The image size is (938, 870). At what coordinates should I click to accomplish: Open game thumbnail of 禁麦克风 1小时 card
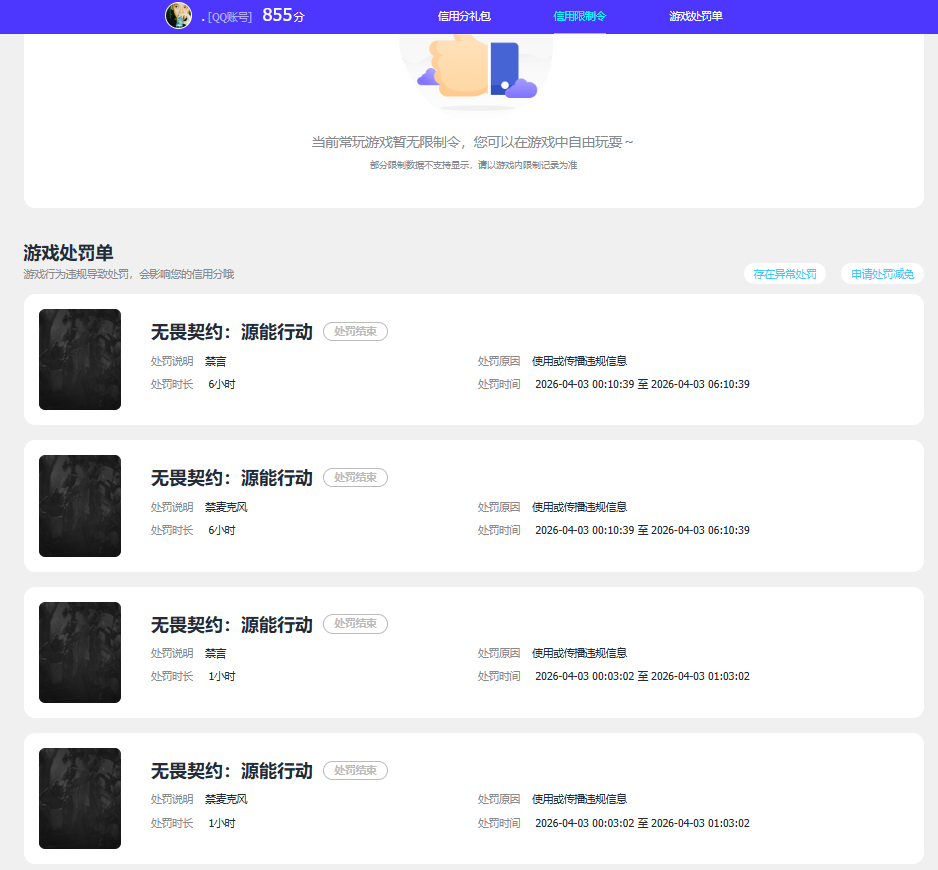click(x=80, y=798)
